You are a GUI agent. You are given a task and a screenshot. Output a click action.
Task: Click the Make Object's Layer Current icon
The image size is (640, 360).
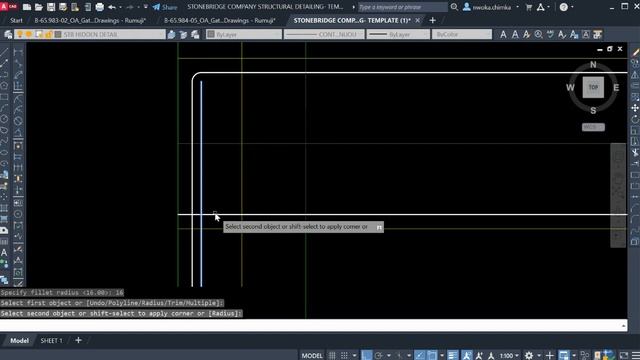(x=171, y=35)
